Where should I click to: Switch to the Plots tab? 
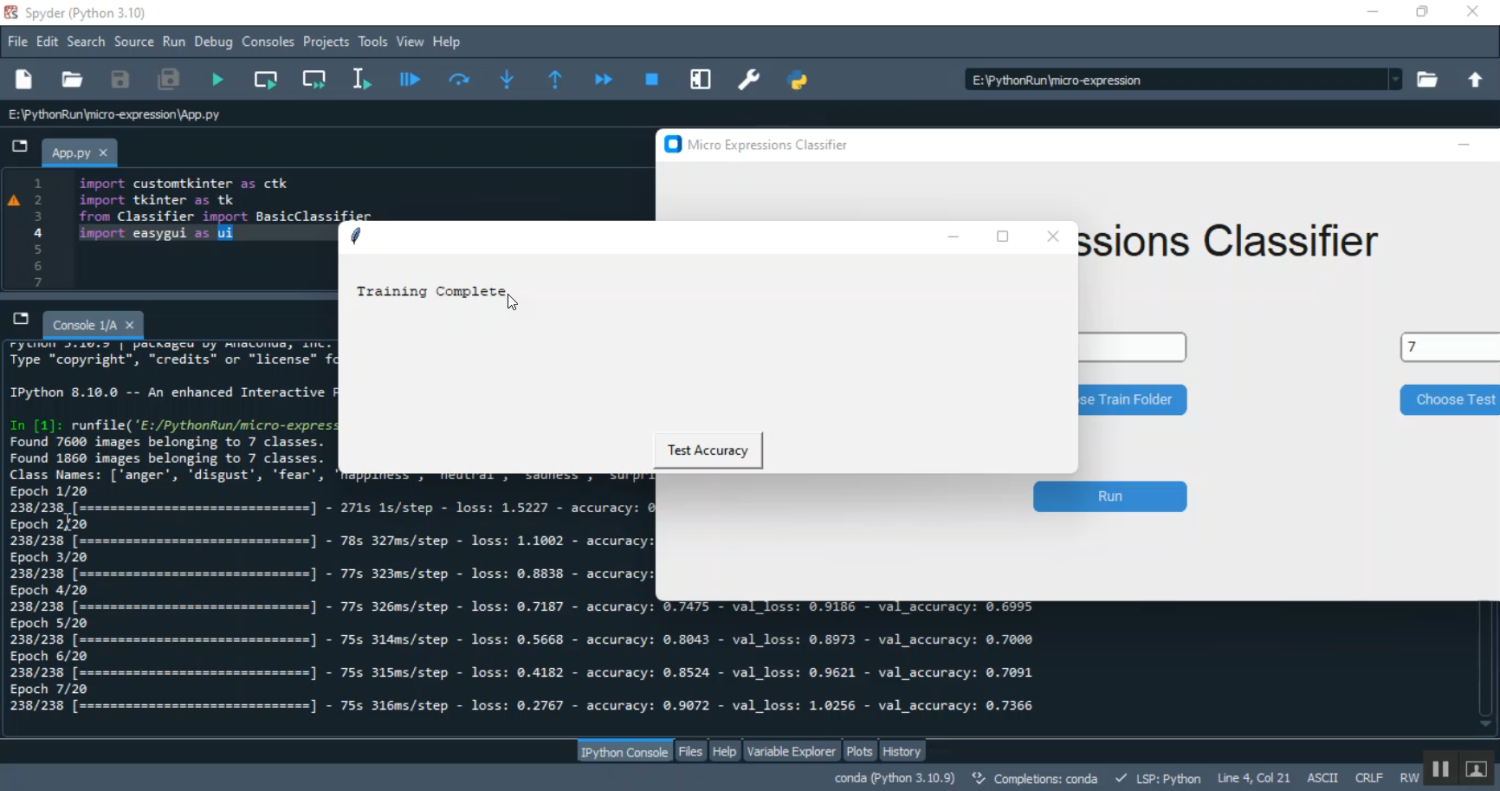859,752
